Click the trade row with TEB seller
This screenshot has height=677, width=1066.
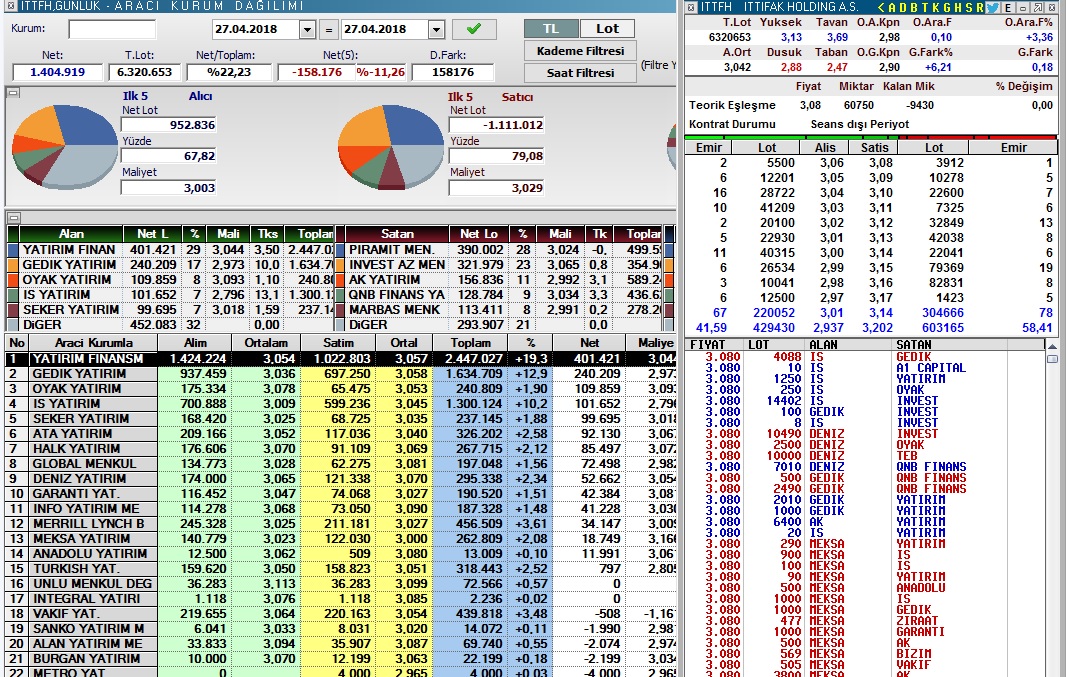865,455
